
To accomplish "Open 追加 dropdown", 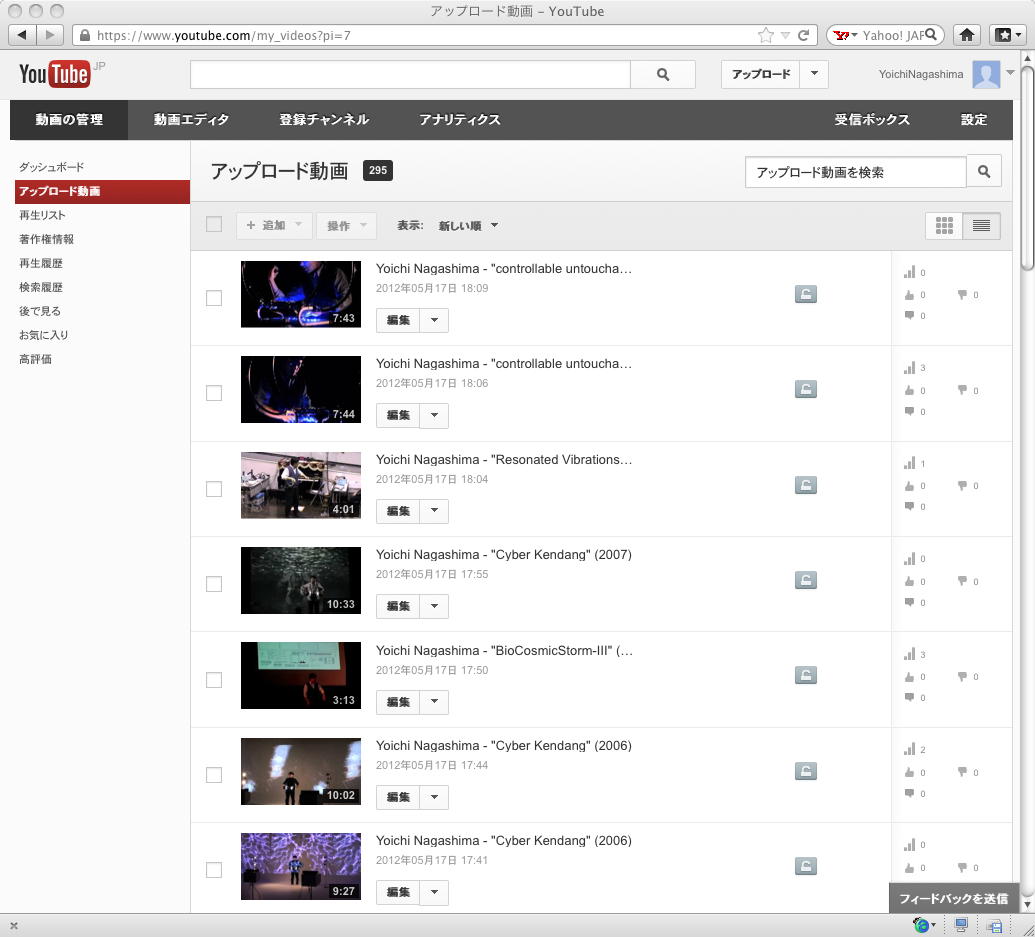I will (274, 226).
